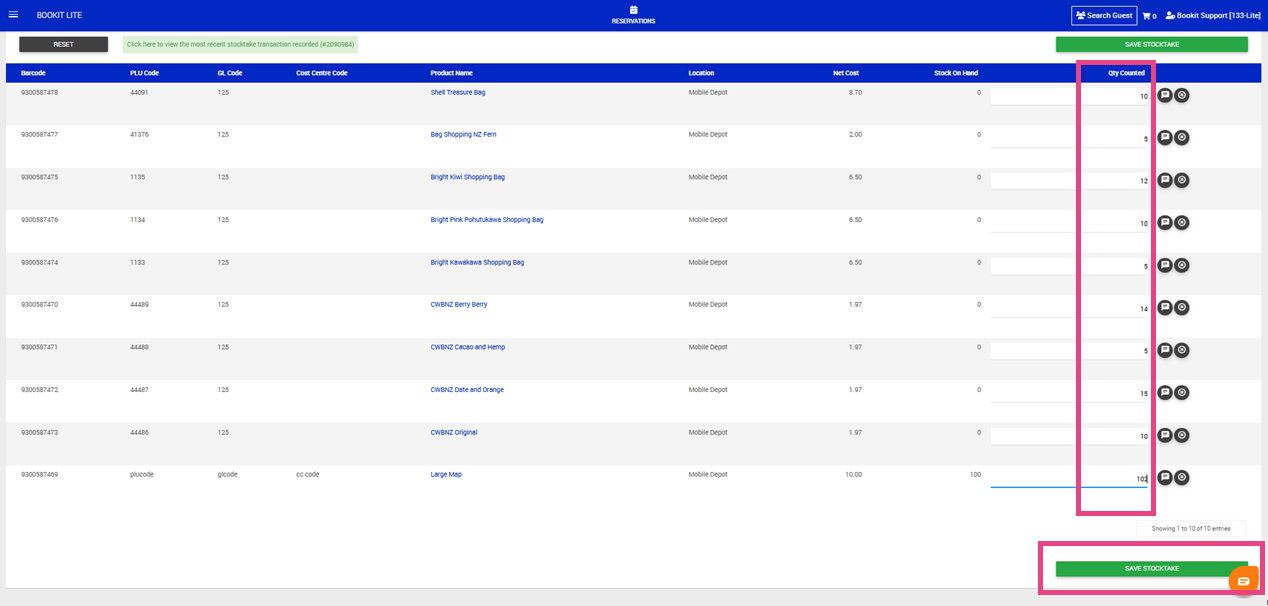Clear count for Bag Shopping NZ Fern
Screen dimensions: 1268x606
point(1182,138)
